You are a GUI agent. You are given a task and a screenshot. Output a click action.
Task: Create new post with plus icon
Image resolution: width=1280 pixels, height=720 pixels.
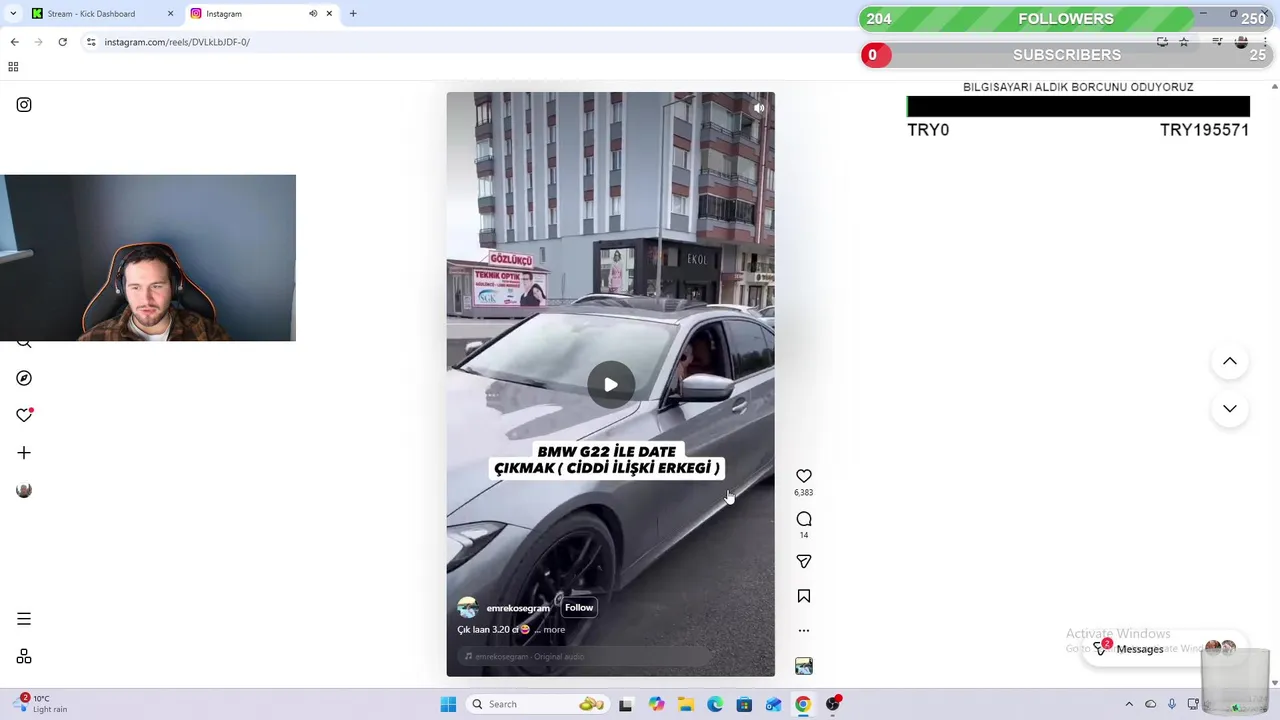click(x=24, y=453)
